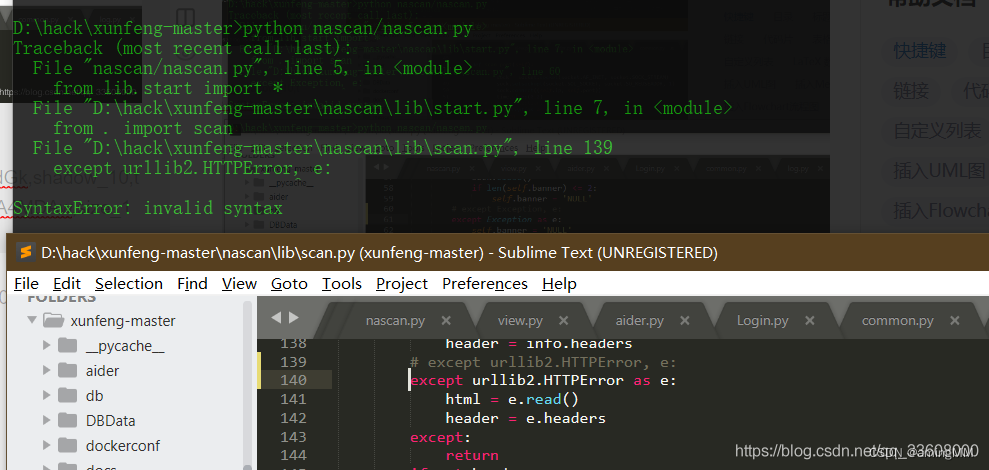989x470 pixels.
Task: Click line number 141 in gutter
Action: coord(294,399)
